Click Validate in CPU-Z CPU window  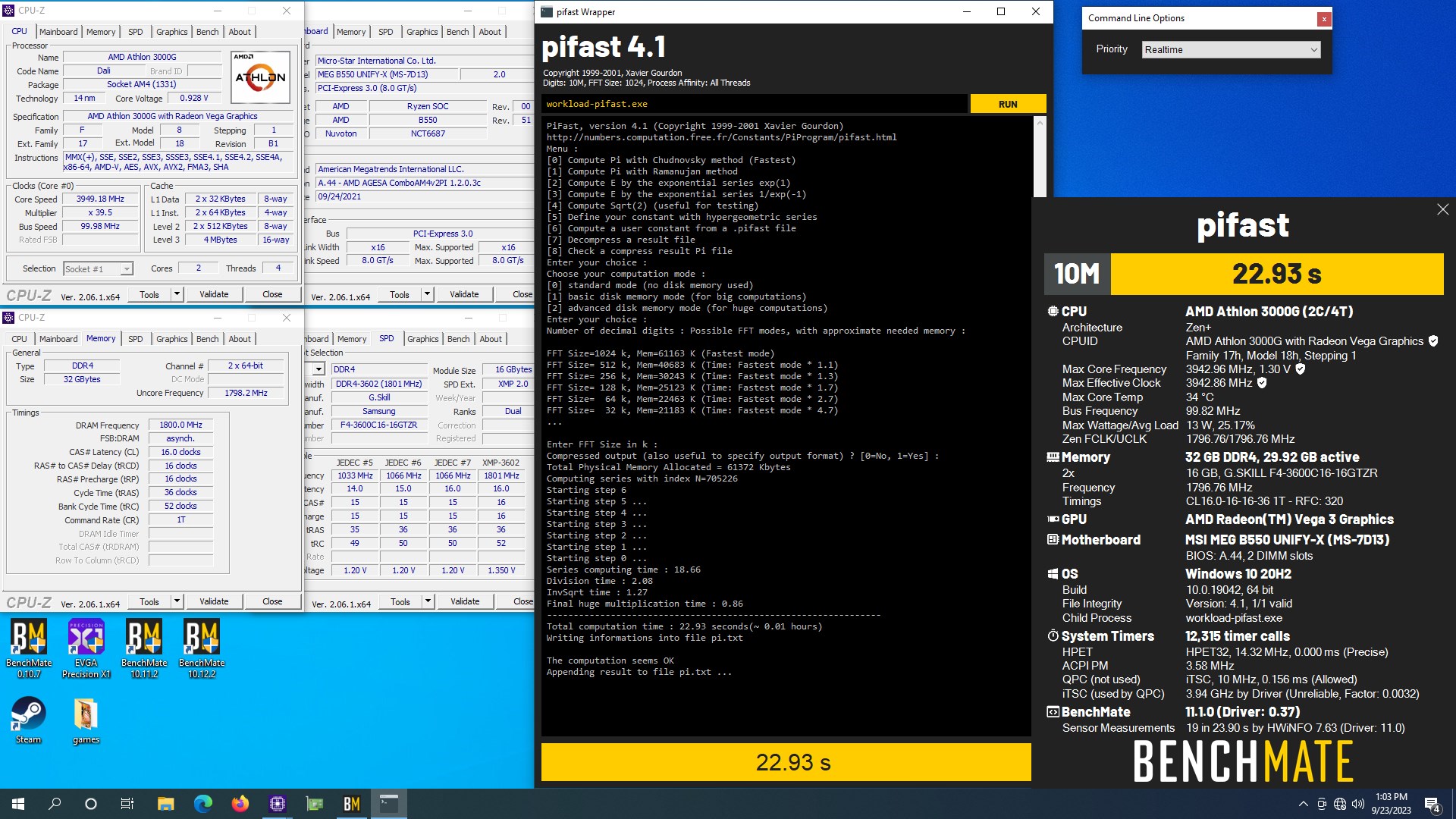[214, 294]
